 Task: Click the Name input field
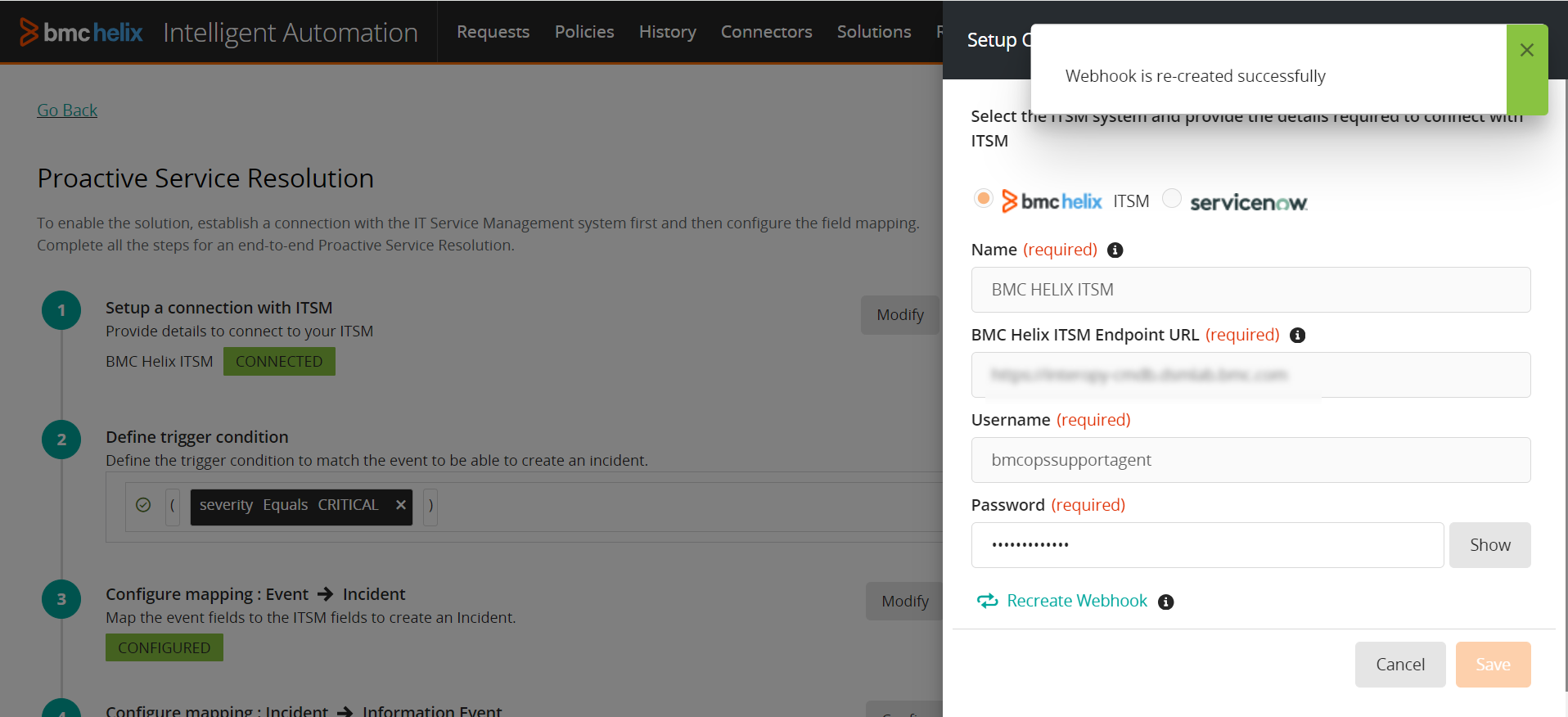pos(1250,290)
